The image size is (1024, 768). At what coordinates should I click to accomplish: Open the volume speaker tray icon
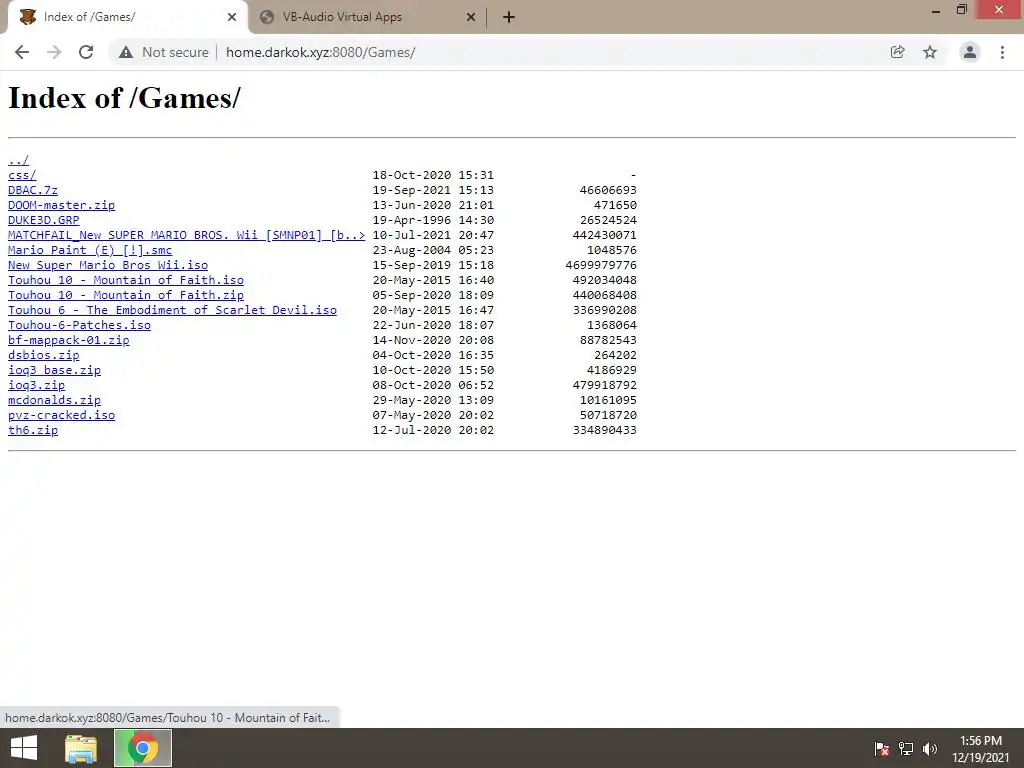click(930, 749)
